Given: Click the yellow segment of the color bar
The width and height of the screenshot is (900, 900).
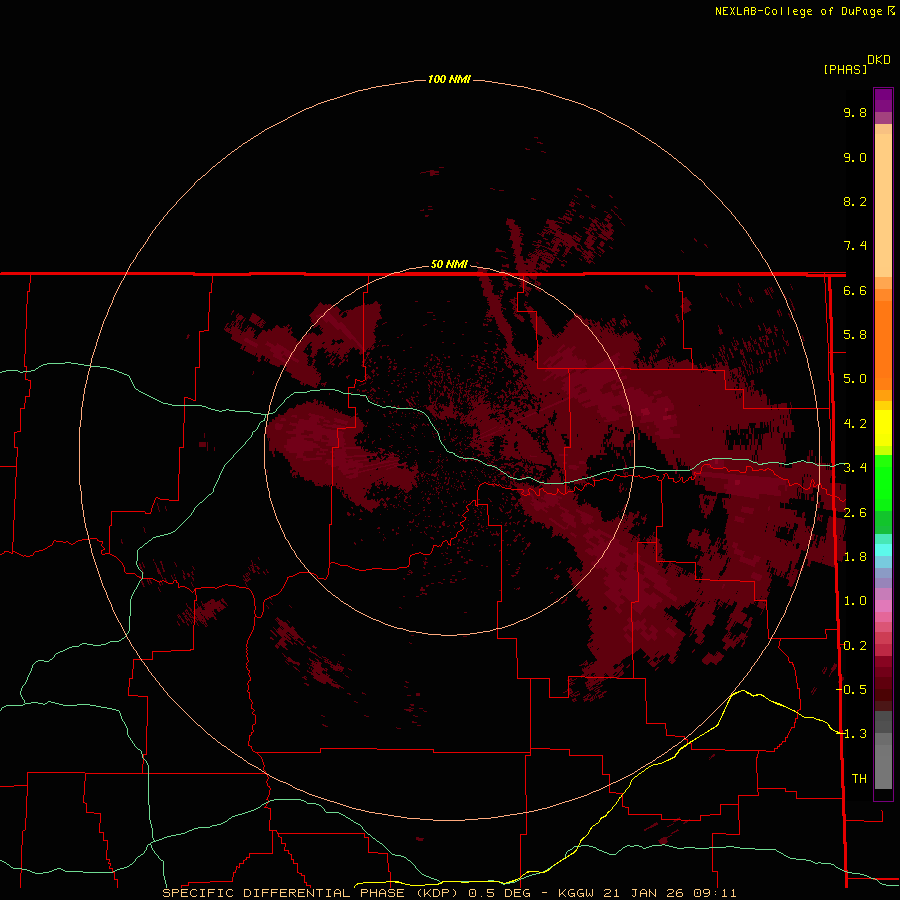Looking at the screenshot, I should (x=883, y=428).
